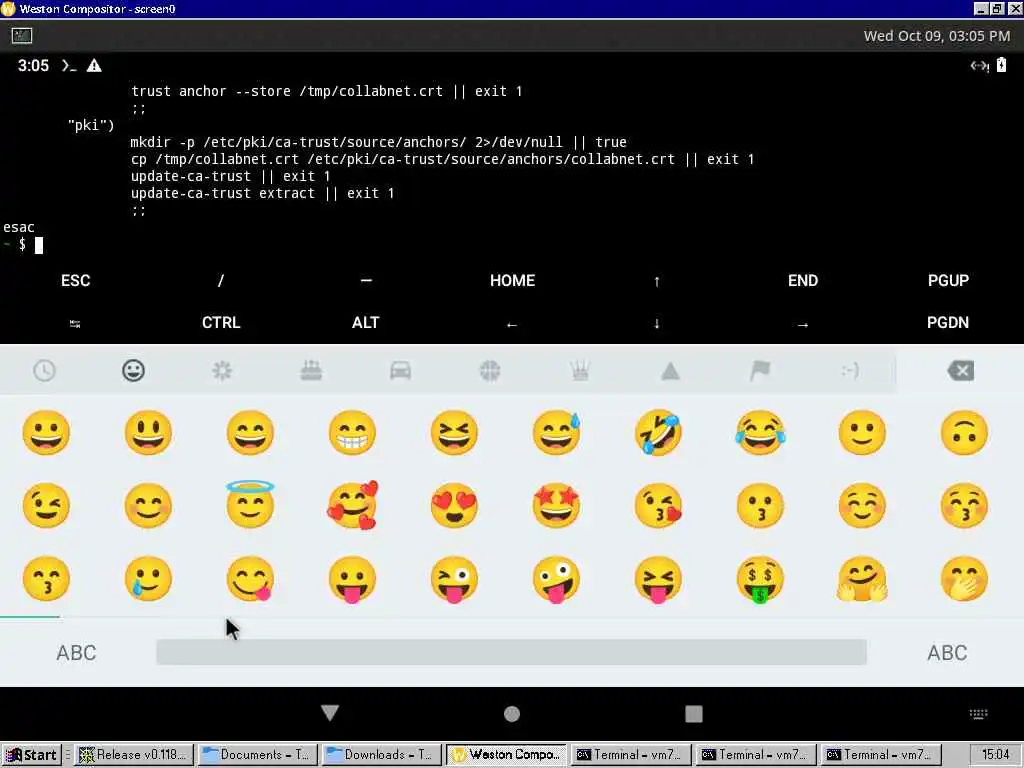Tap the right arrow extra key
The height and width of the screenshot is (768, 1024).
pos(803,324)
